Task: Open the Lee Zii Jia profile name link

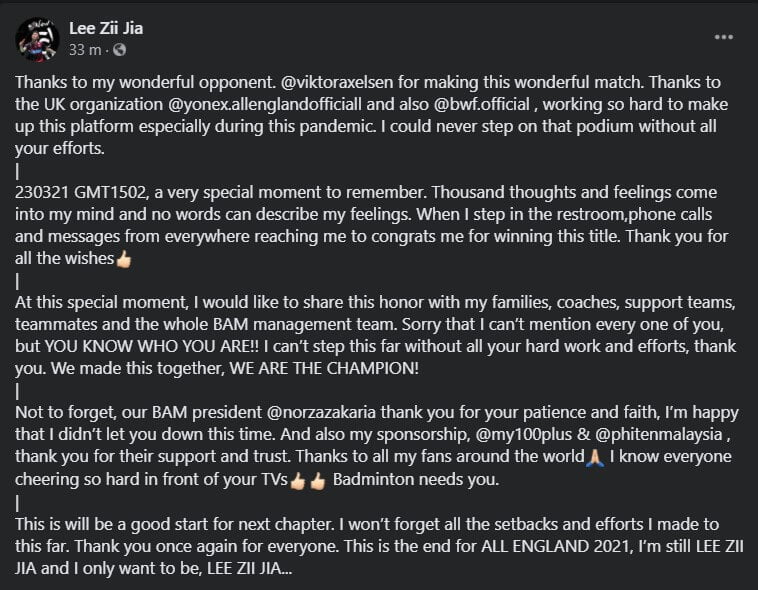Action: tap(106, 28)
